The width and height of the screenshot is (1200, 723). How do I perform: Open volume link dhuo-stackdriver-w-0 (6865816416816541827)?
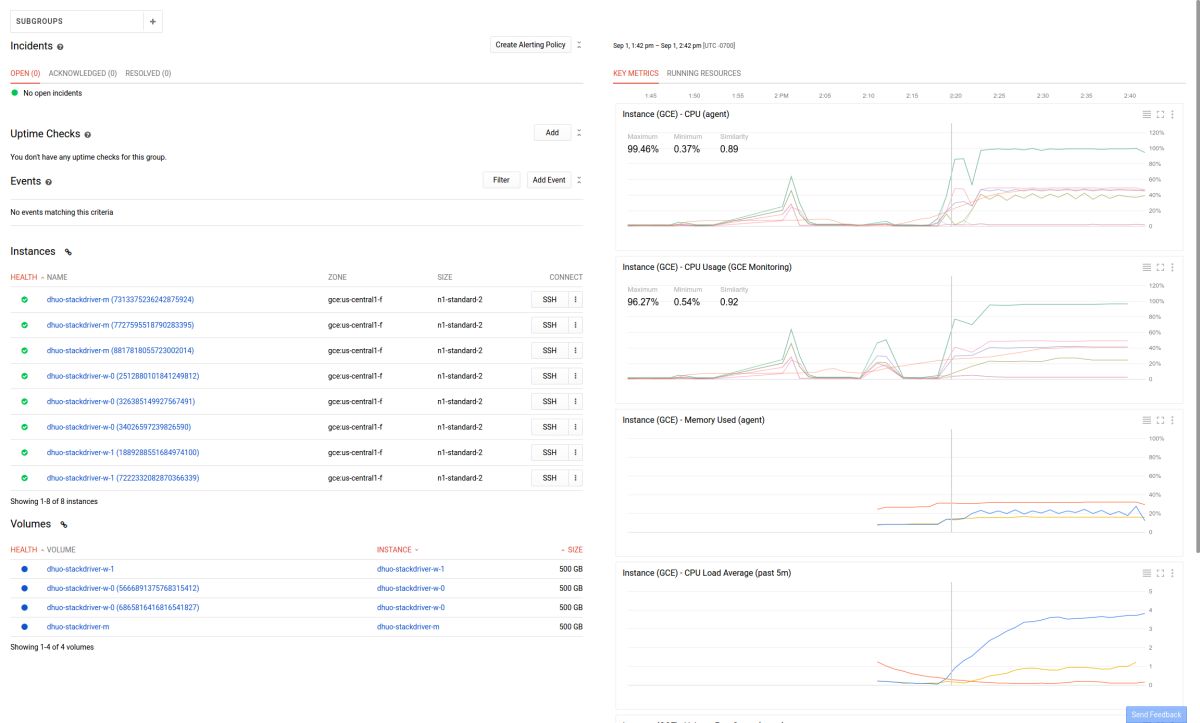[123, 607]
